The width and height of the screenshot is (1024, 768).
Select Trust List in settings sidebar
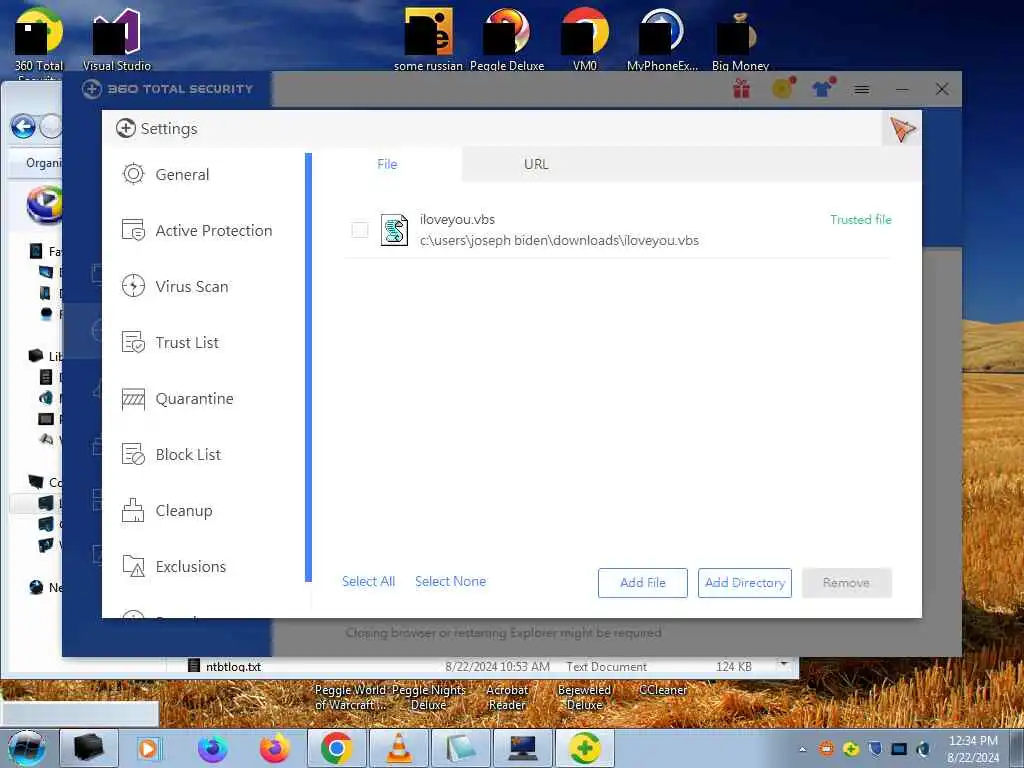pos(170,342)
